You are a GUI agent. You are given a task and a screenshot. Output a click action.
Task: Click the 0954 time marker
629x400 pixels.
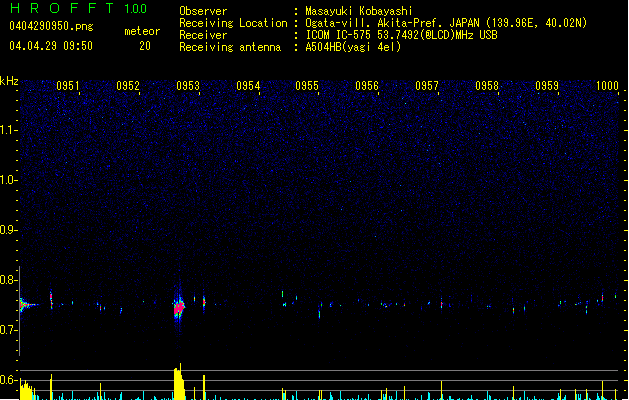click(248, 85)
